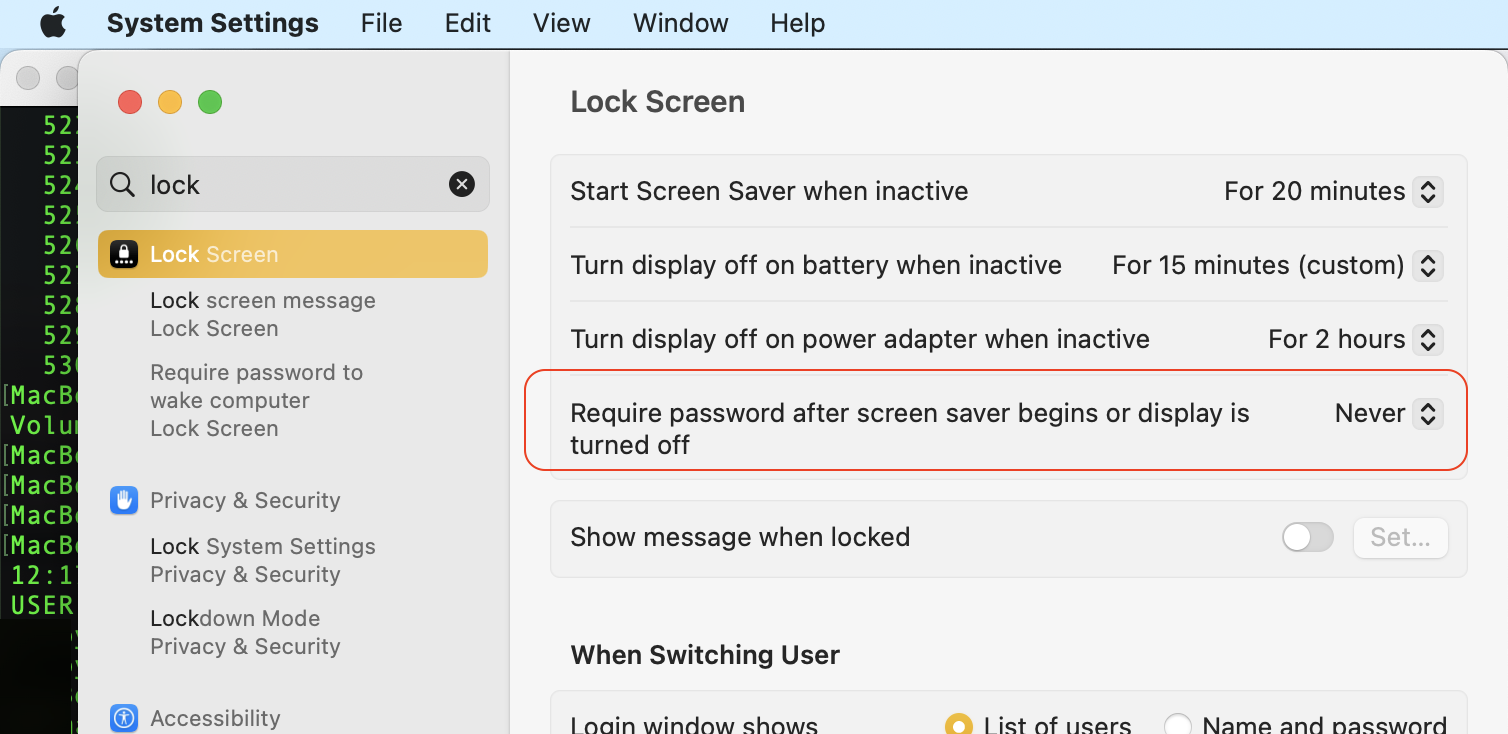Select Name and password radio button
This screenshot has width=1508, height=734.
[x=1177, y=725]
